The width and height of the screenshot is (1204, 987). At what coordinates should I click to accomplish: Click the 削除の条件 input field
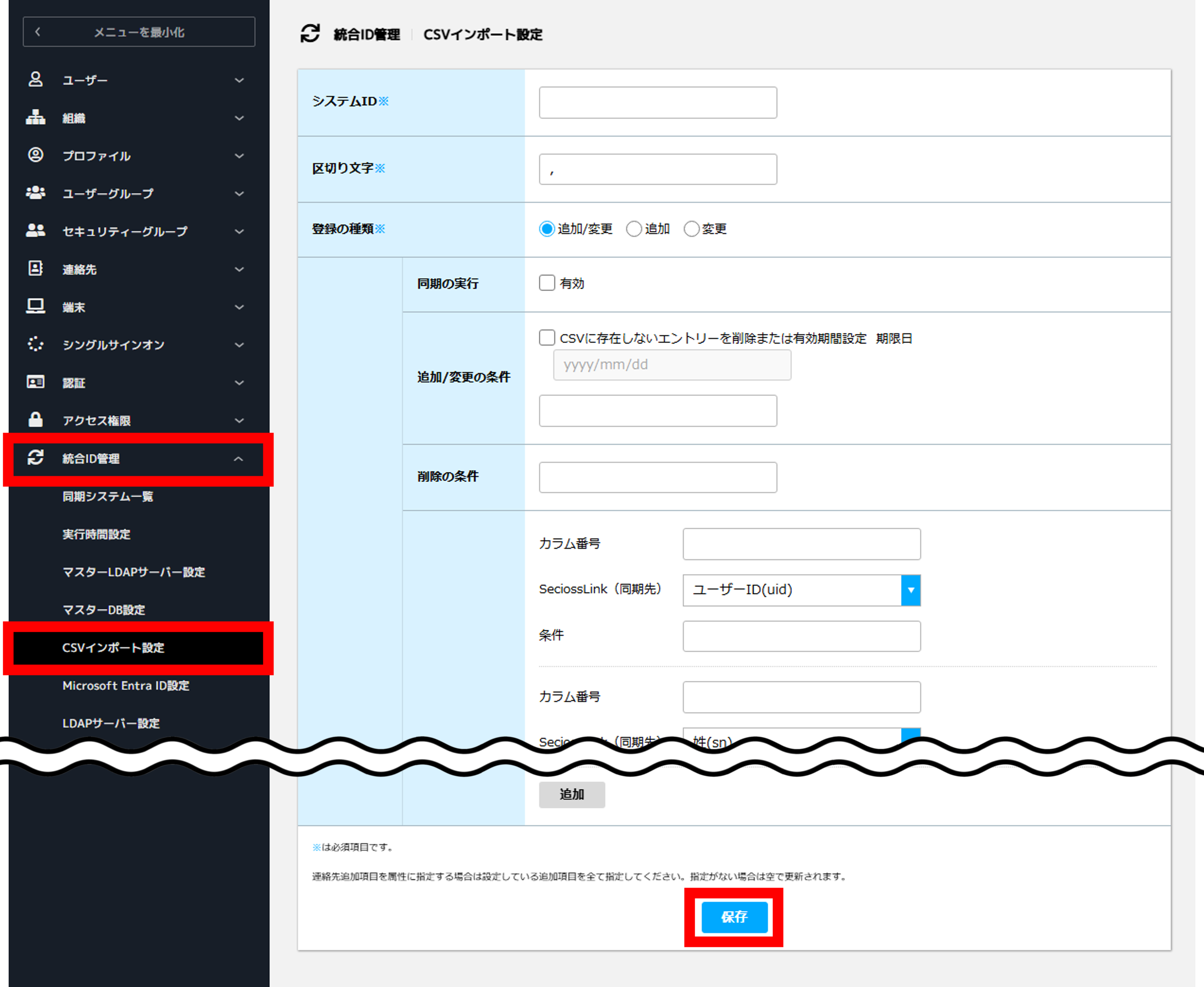tap(658, 477)
